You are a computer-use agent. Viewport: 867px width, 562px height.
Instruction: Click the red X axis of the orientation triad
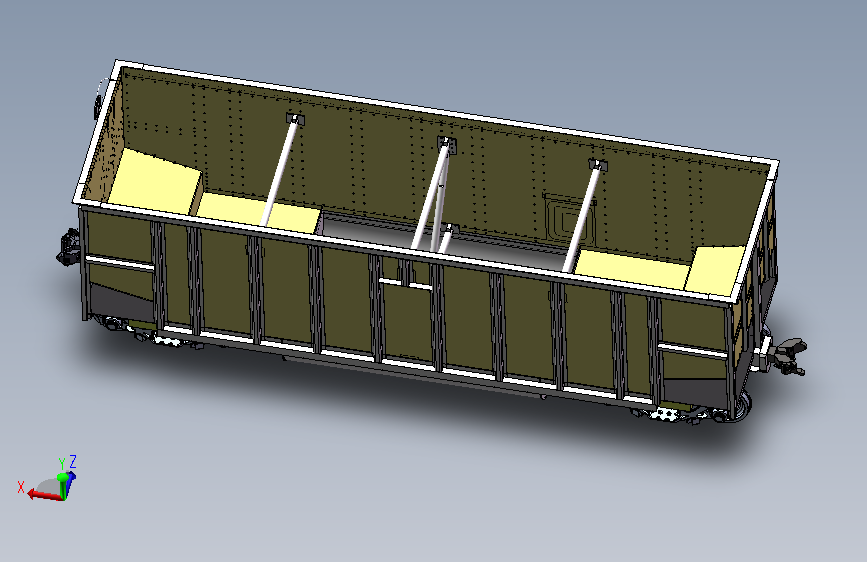(x=44, y=495)
